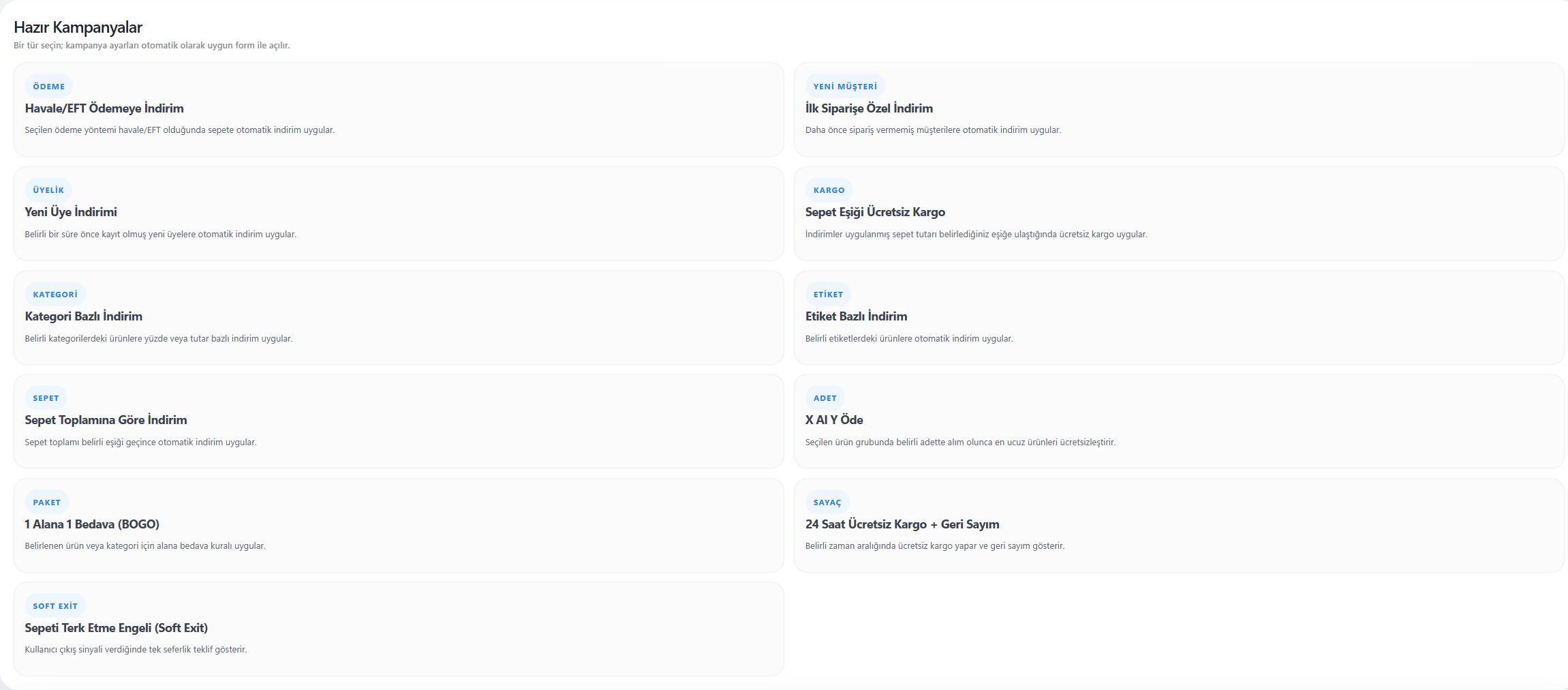The width and height of the screenshot is (1568, 690).
Task: Click the ÖDEME badge
Action: tap(49, 87)
